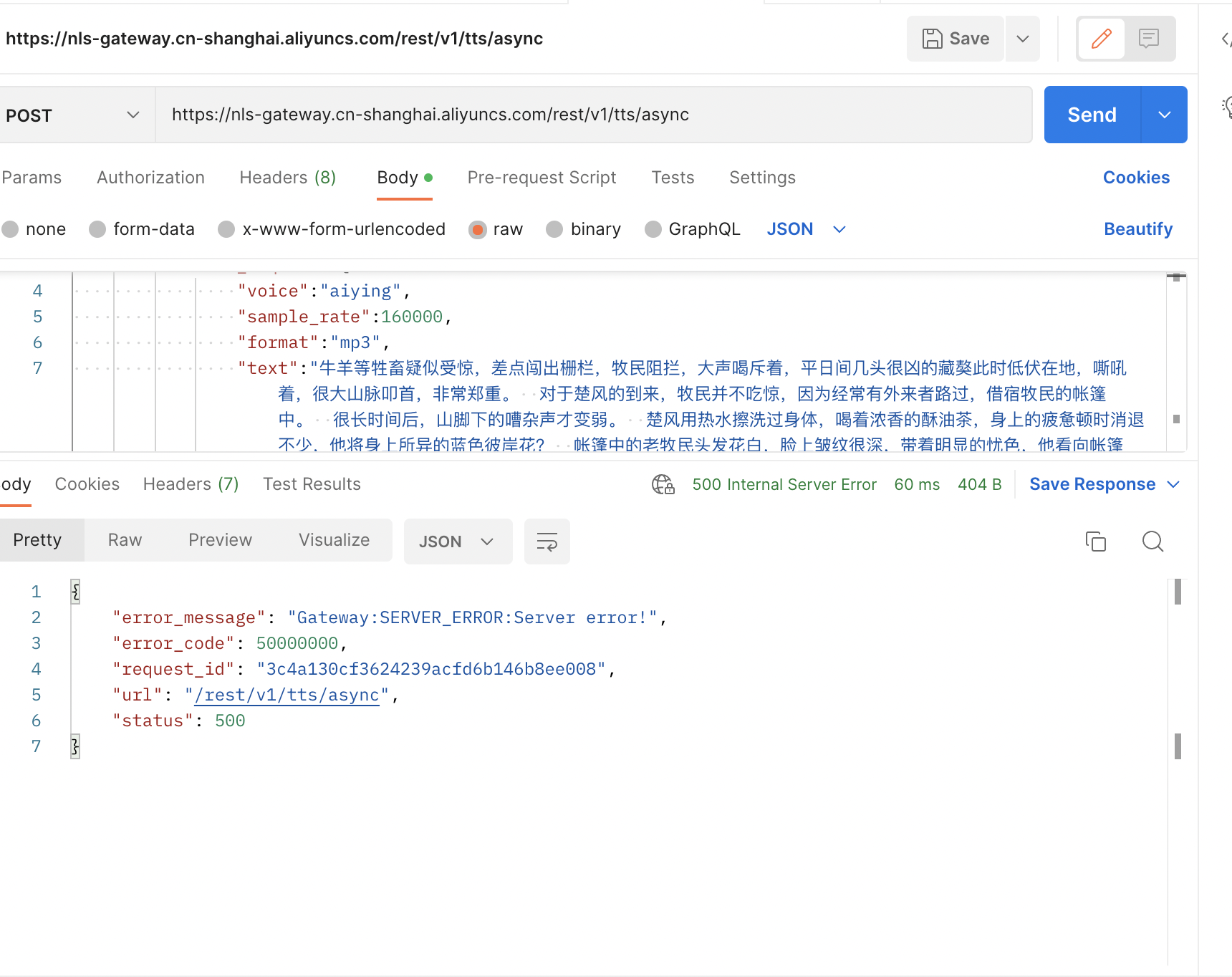
Task: Switch to Headers (8) request tab
Action: 288,178
